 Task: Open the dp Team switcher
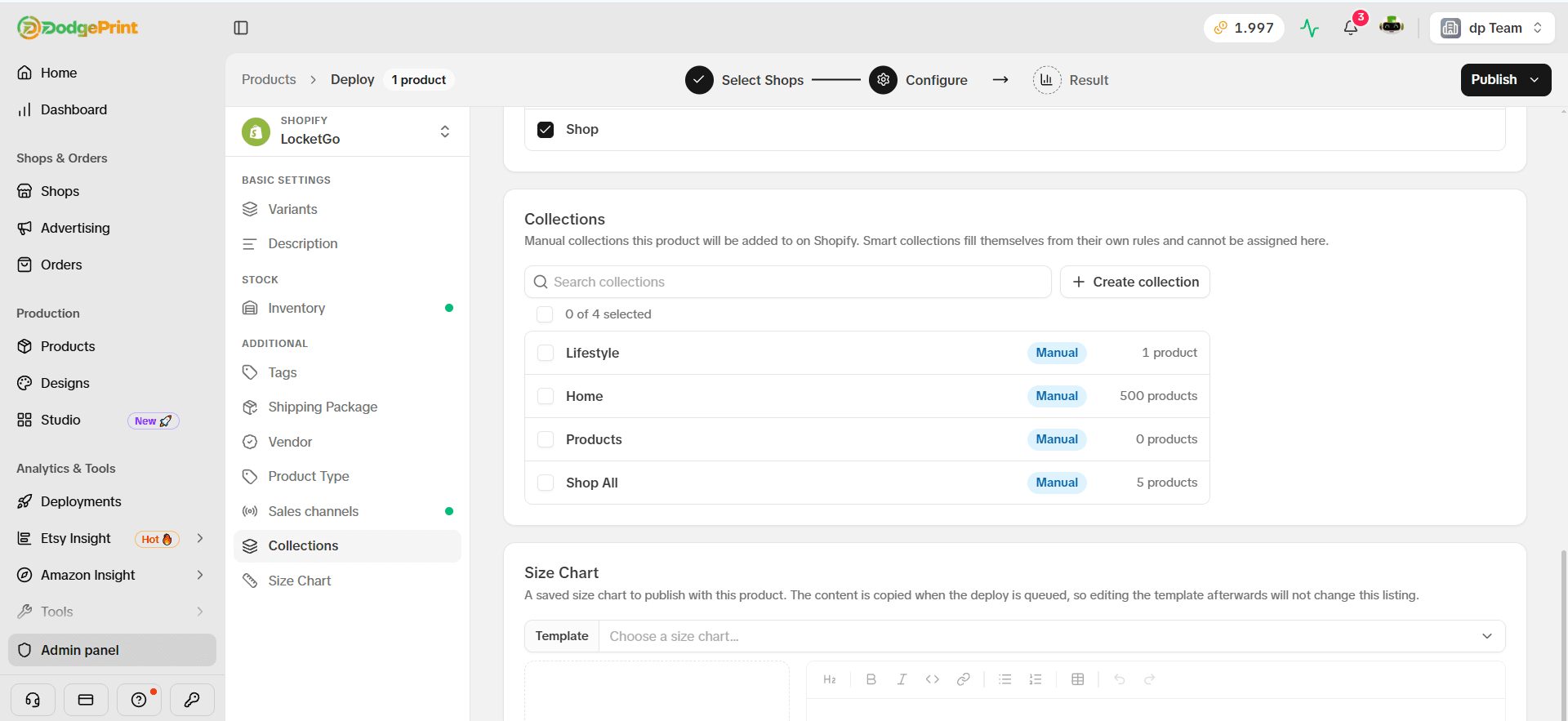1492,28
